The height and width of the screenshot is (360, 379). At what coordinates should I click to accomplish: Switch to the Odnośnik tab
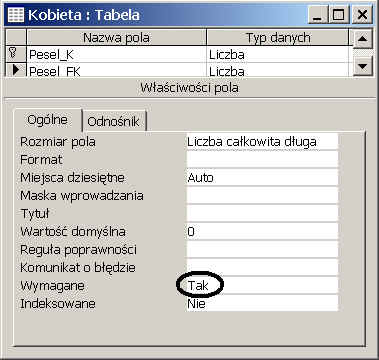[x=113, y=121]
